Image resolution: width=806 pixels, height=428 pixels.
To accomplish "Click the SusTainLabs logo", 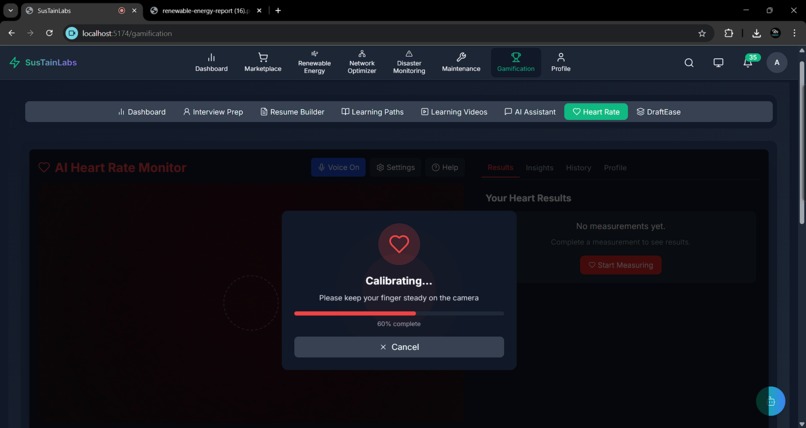I will (x=43, y=63).
